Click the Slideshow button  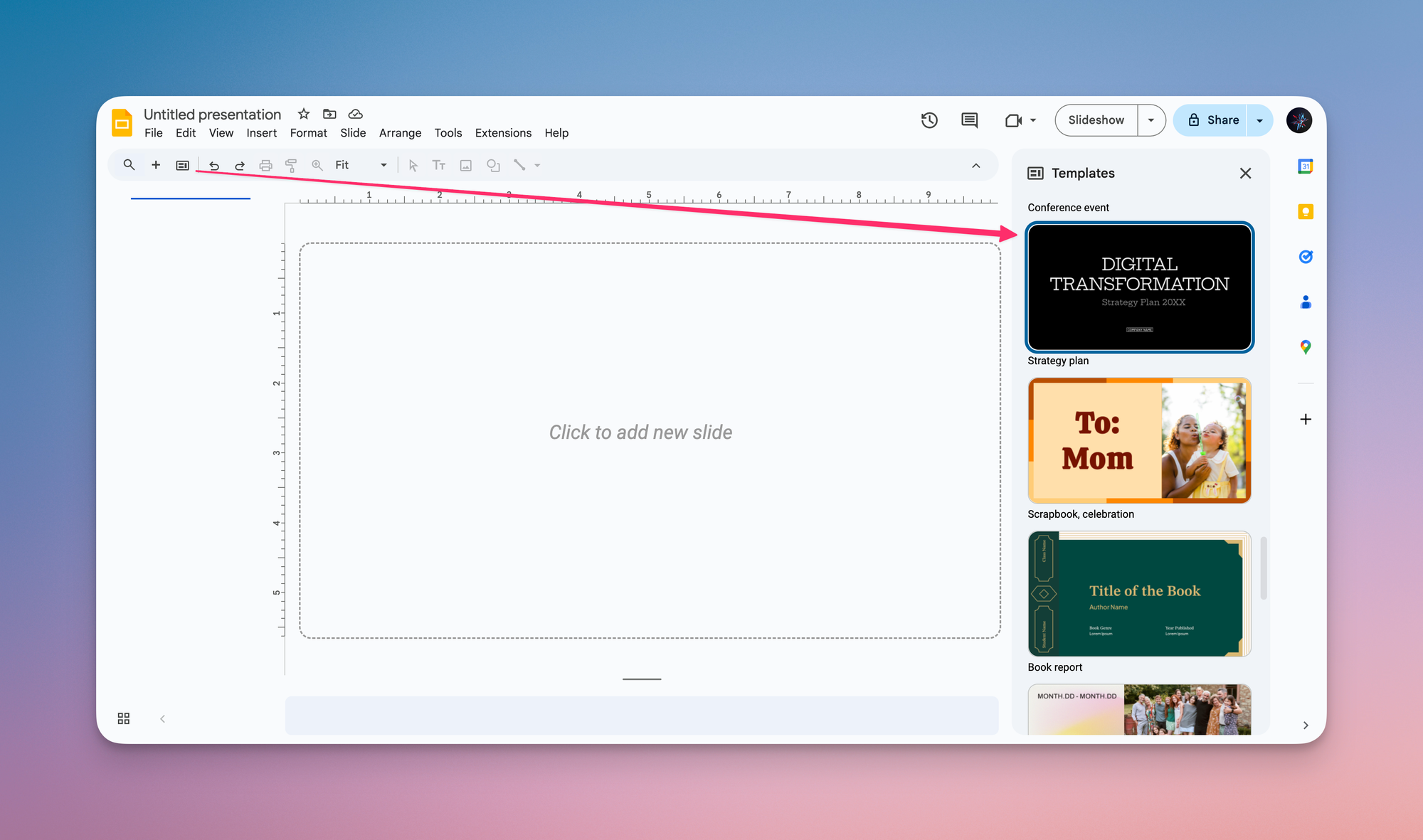pos(1096,120)
